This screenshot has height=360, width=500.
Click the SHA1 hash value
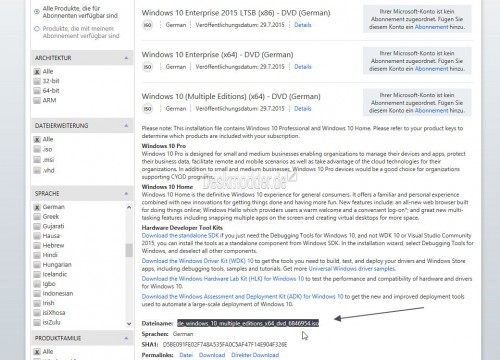(225, 345)
